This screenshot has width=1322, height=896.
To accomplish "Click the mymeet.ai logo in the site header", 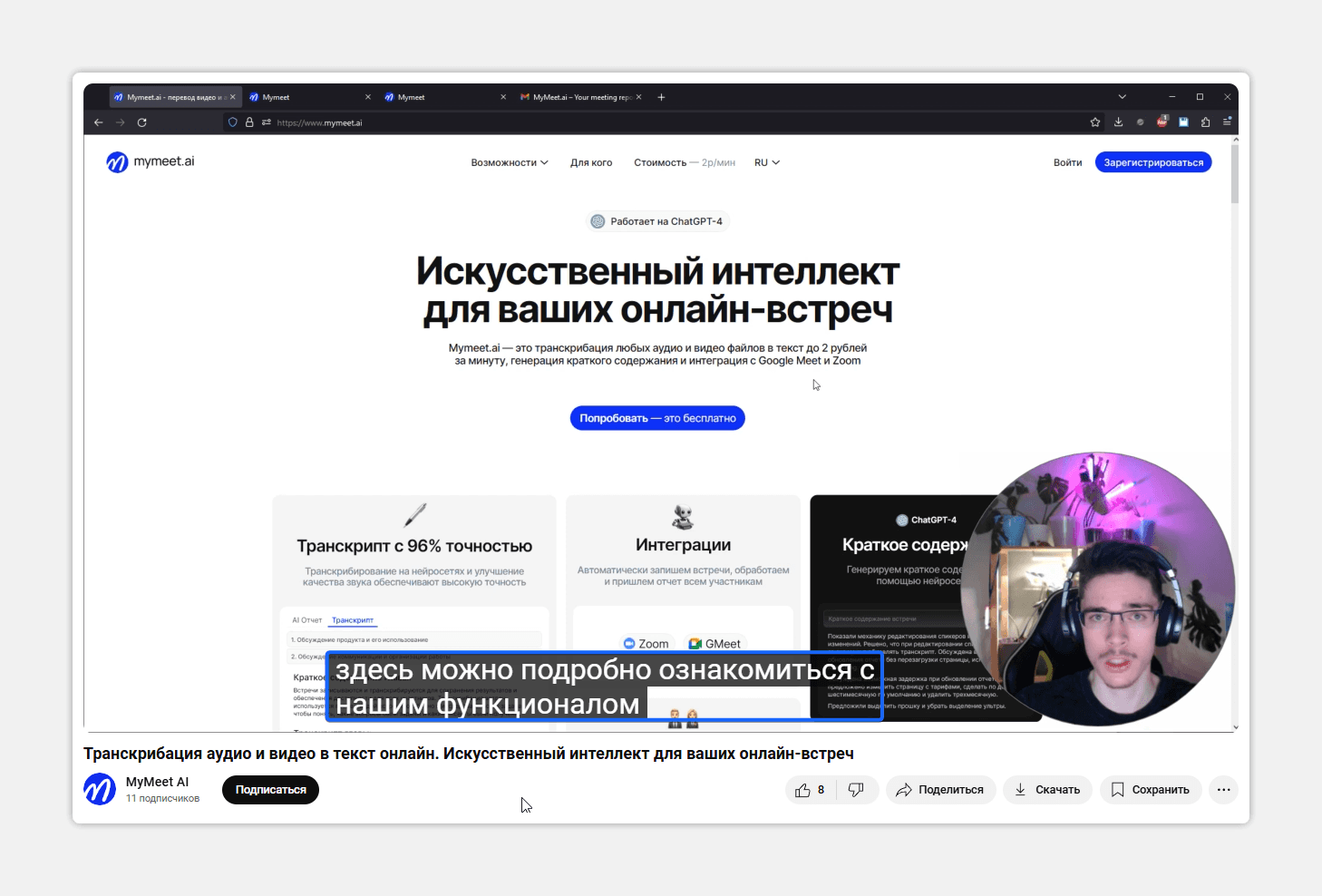I will pyautogui.click(x=151, y=161).
